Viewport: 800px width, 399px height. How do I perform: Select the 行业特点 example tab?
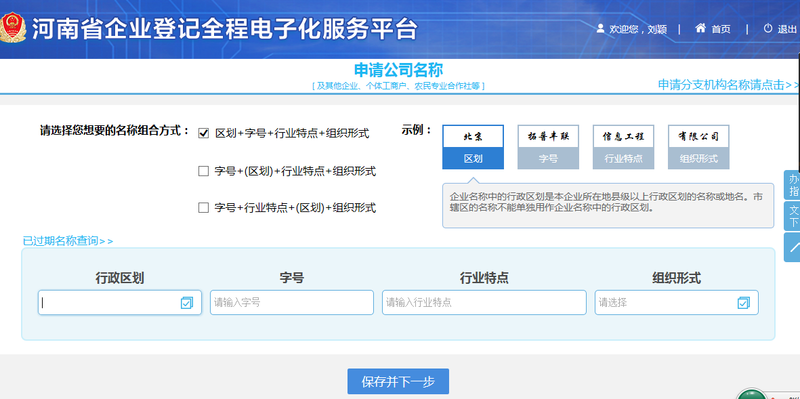point(623,147)
